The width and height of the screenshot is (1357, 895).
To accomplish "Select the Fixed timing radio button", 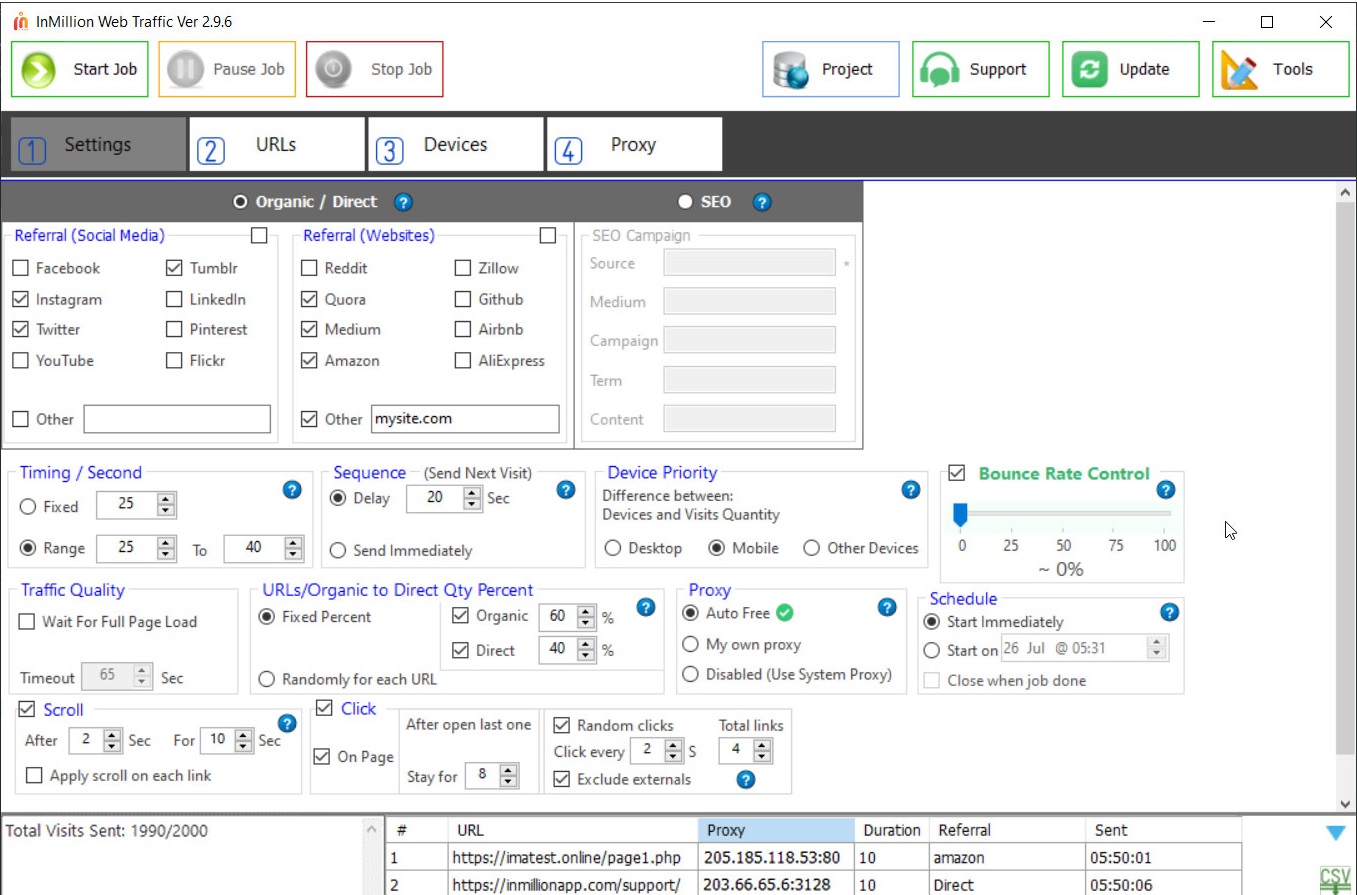I will 28,507.
